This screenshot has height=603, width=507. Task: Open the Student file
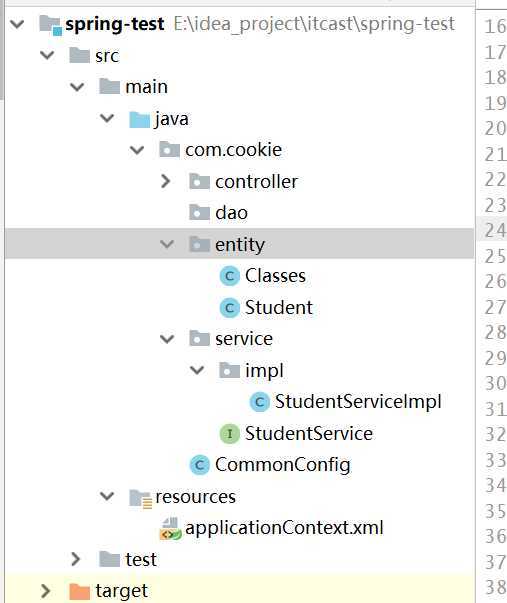pos(279,307)
